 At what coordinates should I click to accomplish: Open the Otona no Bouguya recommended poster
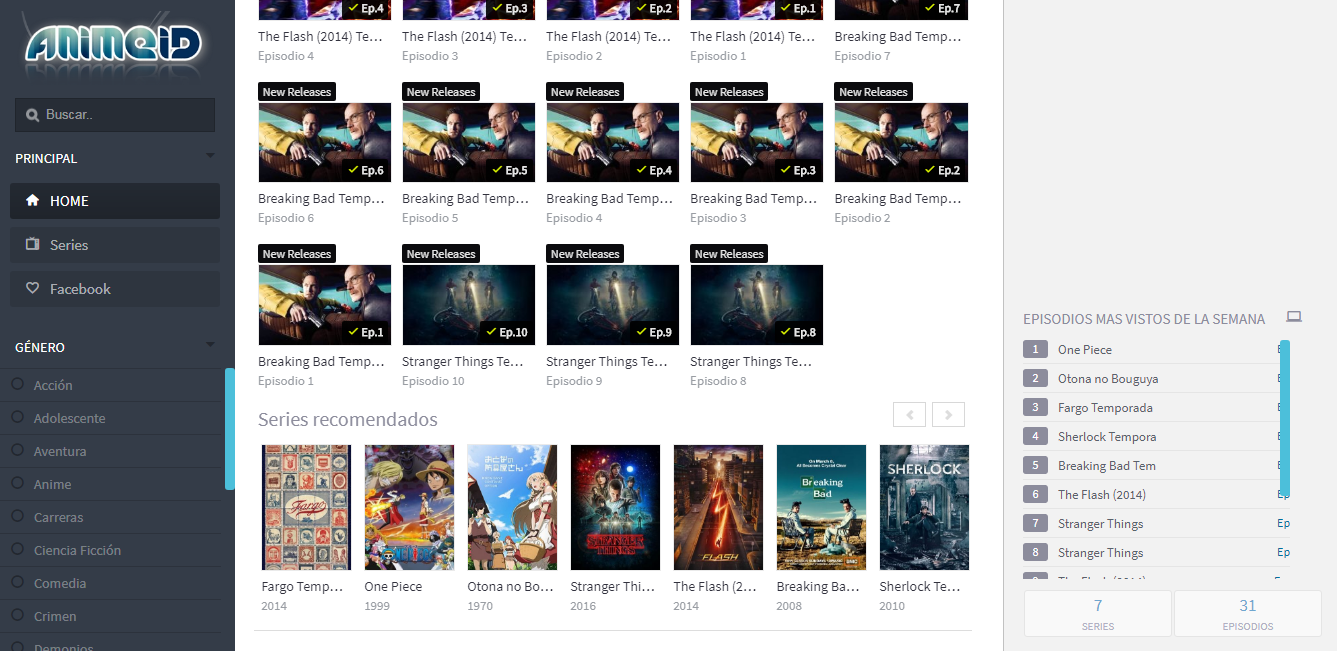coord(512,507)
